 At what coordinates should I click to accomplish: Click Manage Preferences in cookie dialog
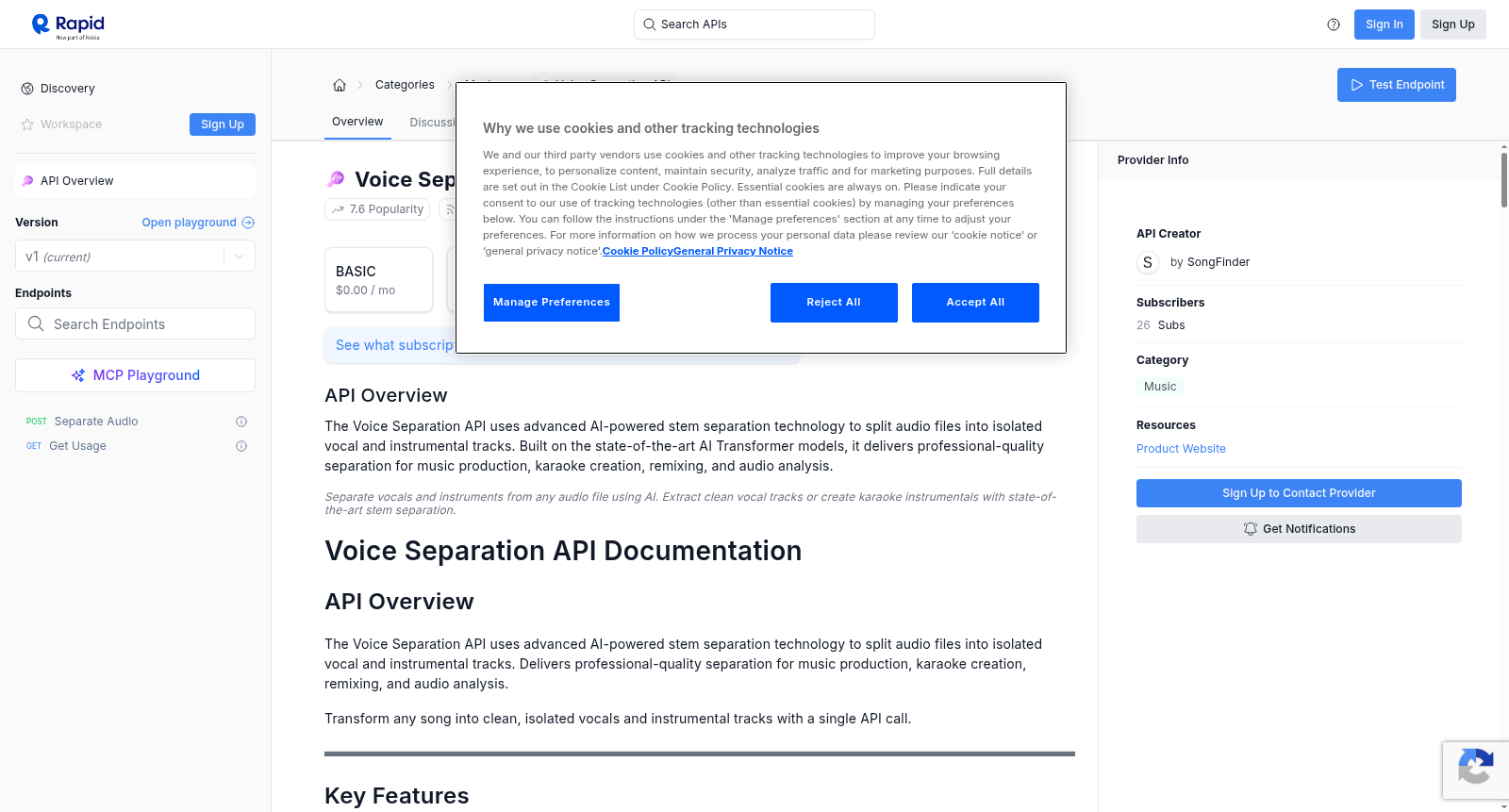pos(552,303)
